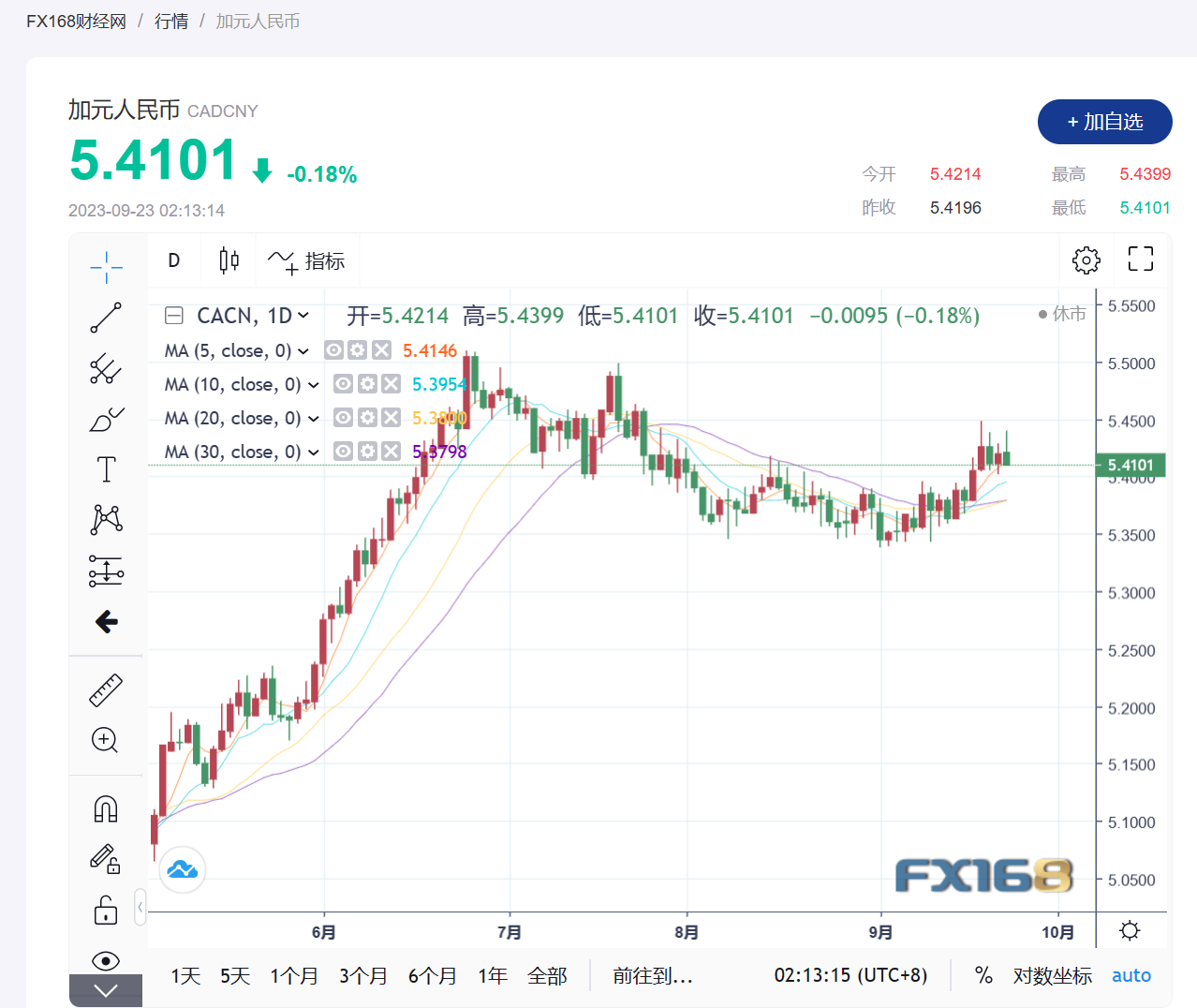Select the trend line drawing tool

[x=106, y=318]
